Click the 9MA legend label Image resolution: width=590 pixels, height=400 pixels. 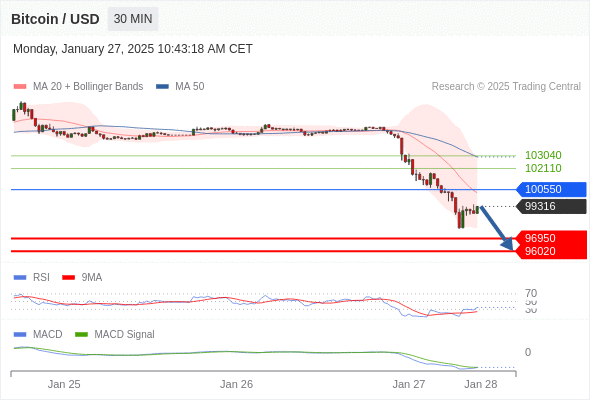tap(92, 277)
